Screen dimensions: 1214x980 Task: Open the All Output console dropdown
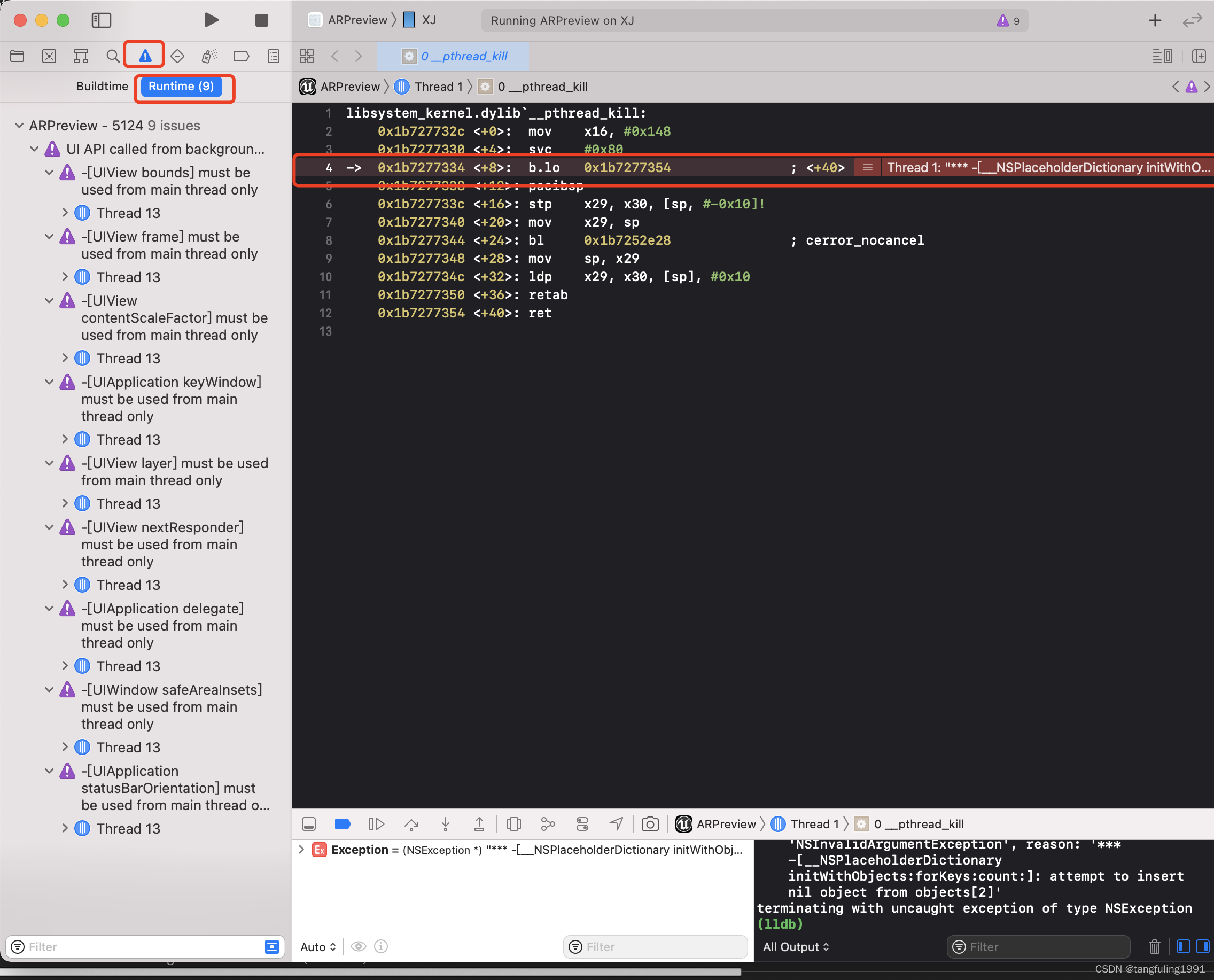pos(796,947)
